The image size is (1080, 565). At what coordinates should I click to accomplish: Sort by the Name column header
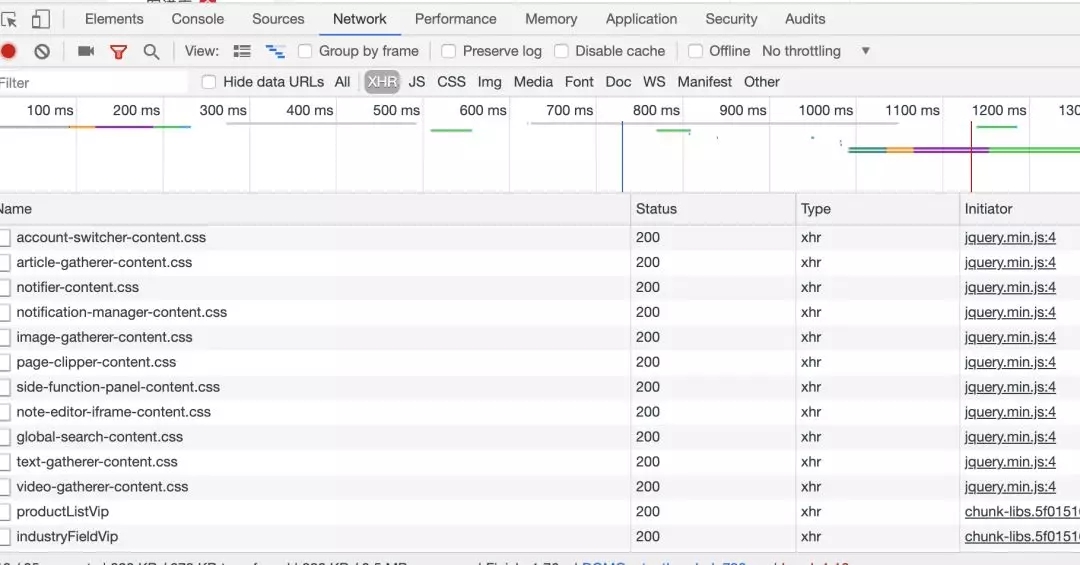click(x=315, y=209)
